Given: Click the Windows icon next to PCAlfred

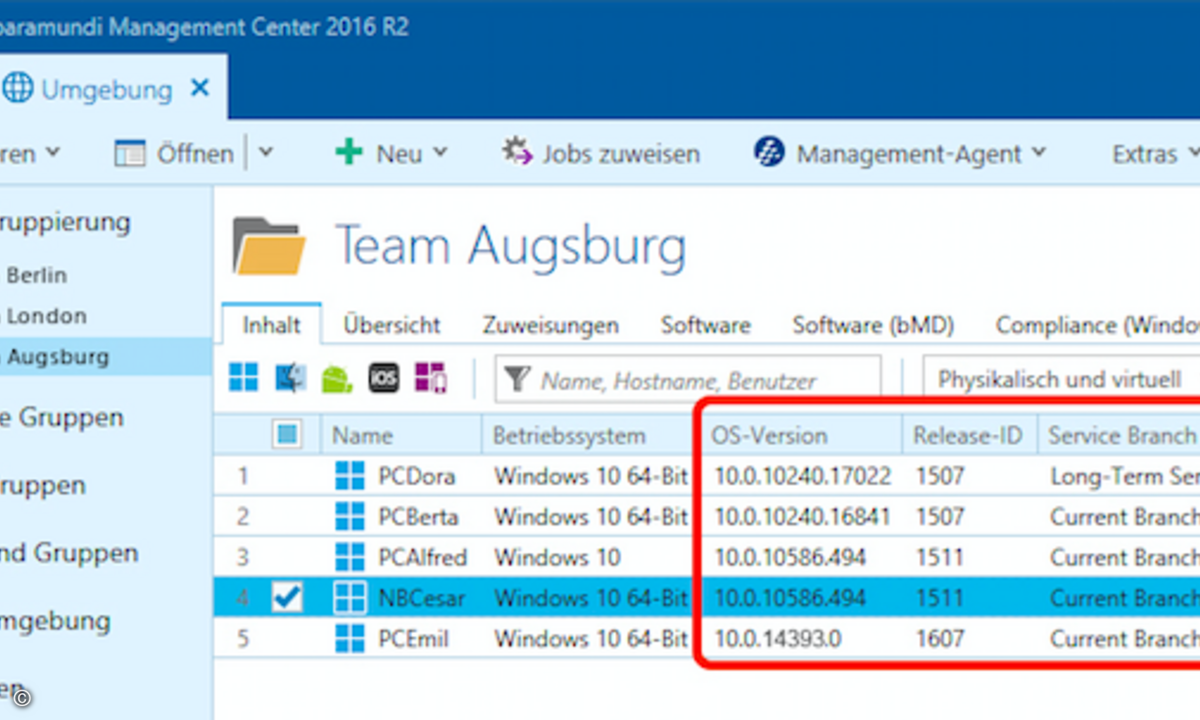Looking at the screenshot, I should [350, 557].
